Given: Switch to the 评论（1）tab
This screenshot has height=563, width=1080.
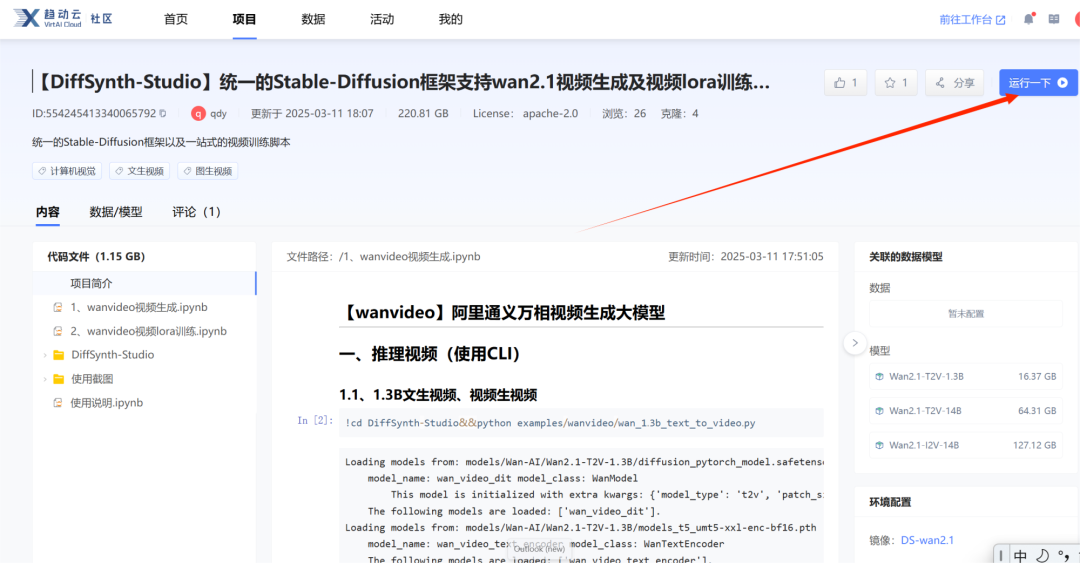Looking at the screenshot, I should point(196,212).
